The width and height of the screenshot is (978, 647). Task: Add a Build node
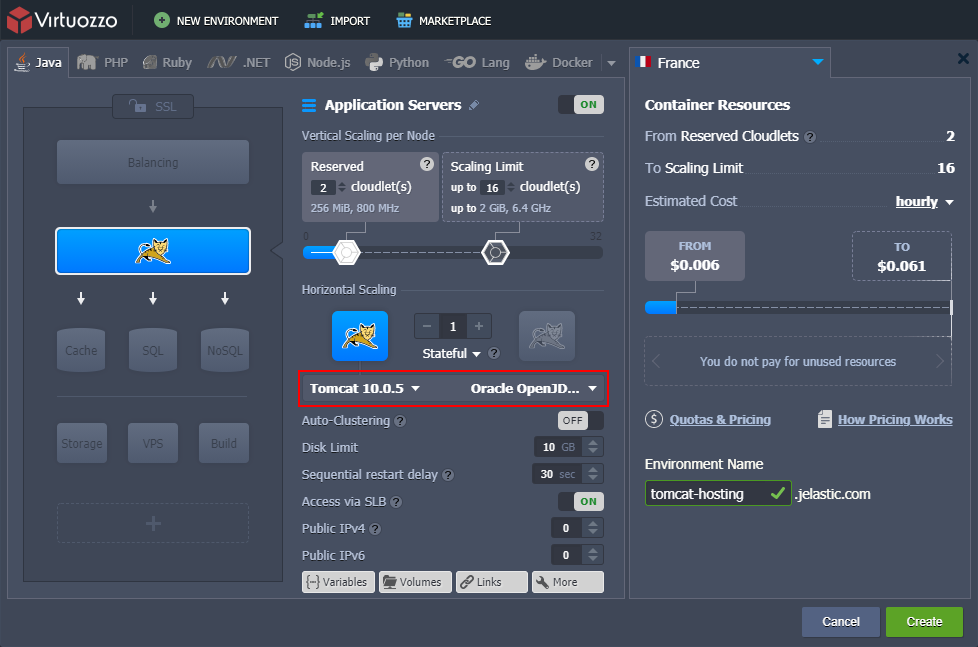[x=224, y=443]
